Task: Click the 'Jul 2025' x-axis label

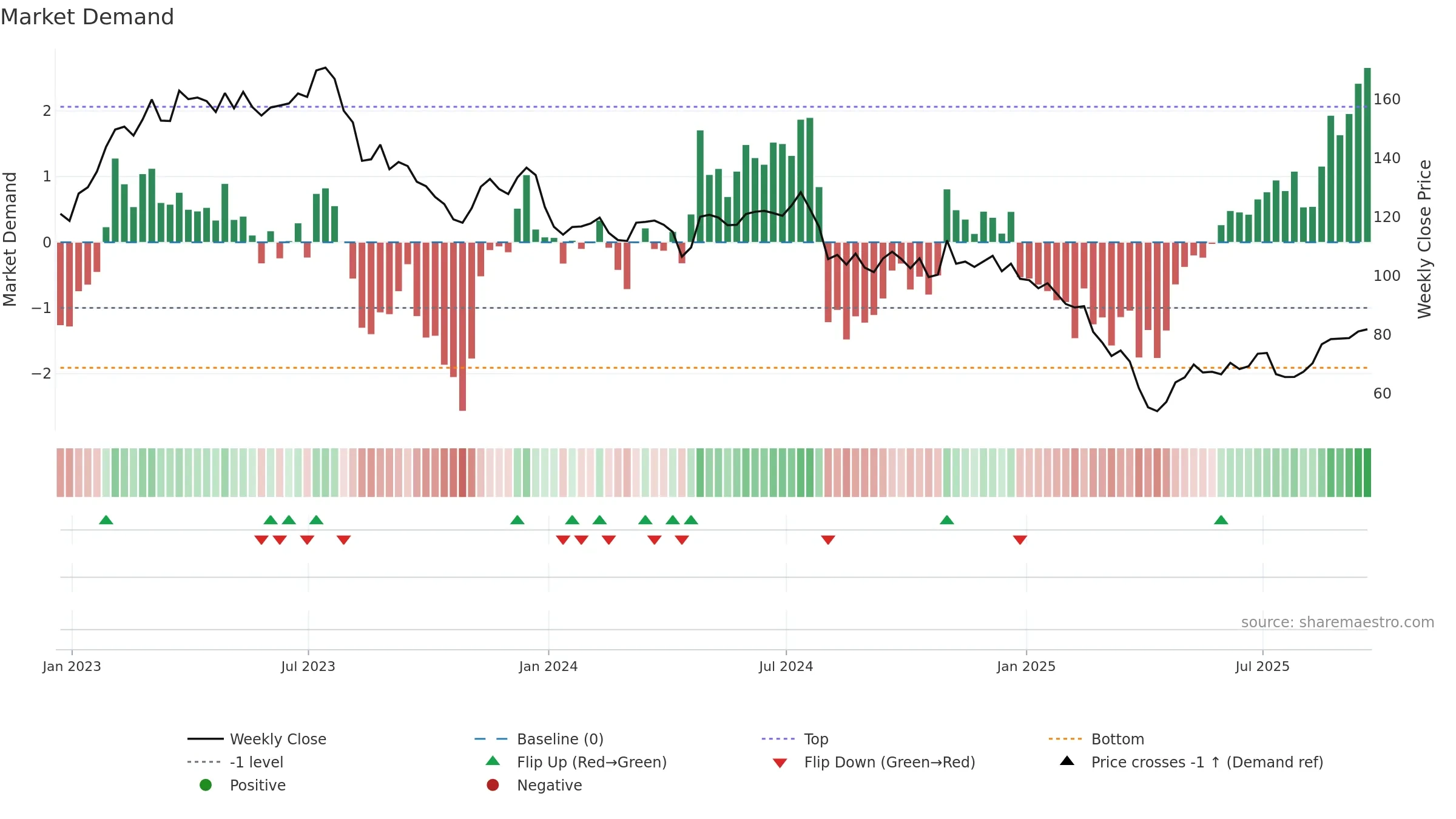Action: 1262,666
